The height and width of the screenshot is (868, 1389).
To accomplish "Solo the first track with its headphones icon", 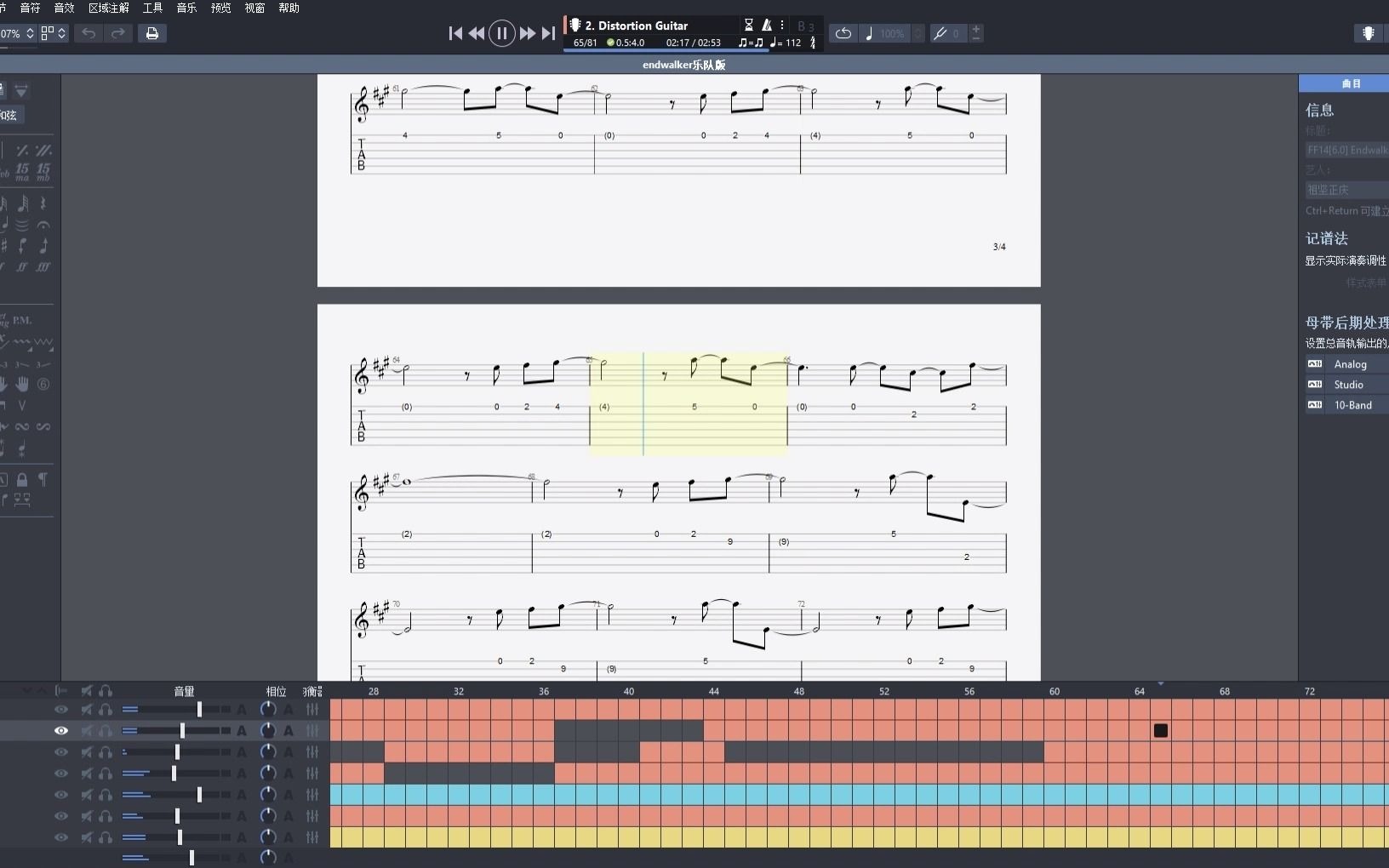I will [x=106, y=709].
